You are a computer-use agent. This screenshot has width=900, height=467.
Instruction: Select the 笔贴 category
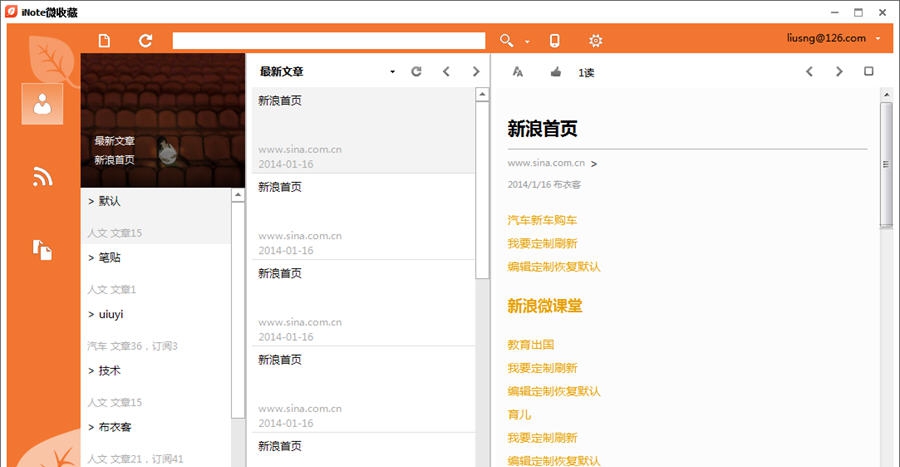(108, 257)
